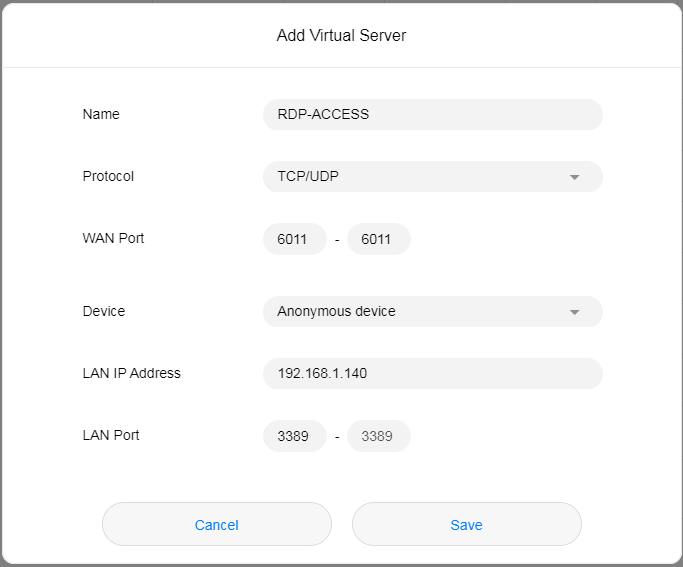
Task: Click the Device label text
Action: [x=104, y=311]
